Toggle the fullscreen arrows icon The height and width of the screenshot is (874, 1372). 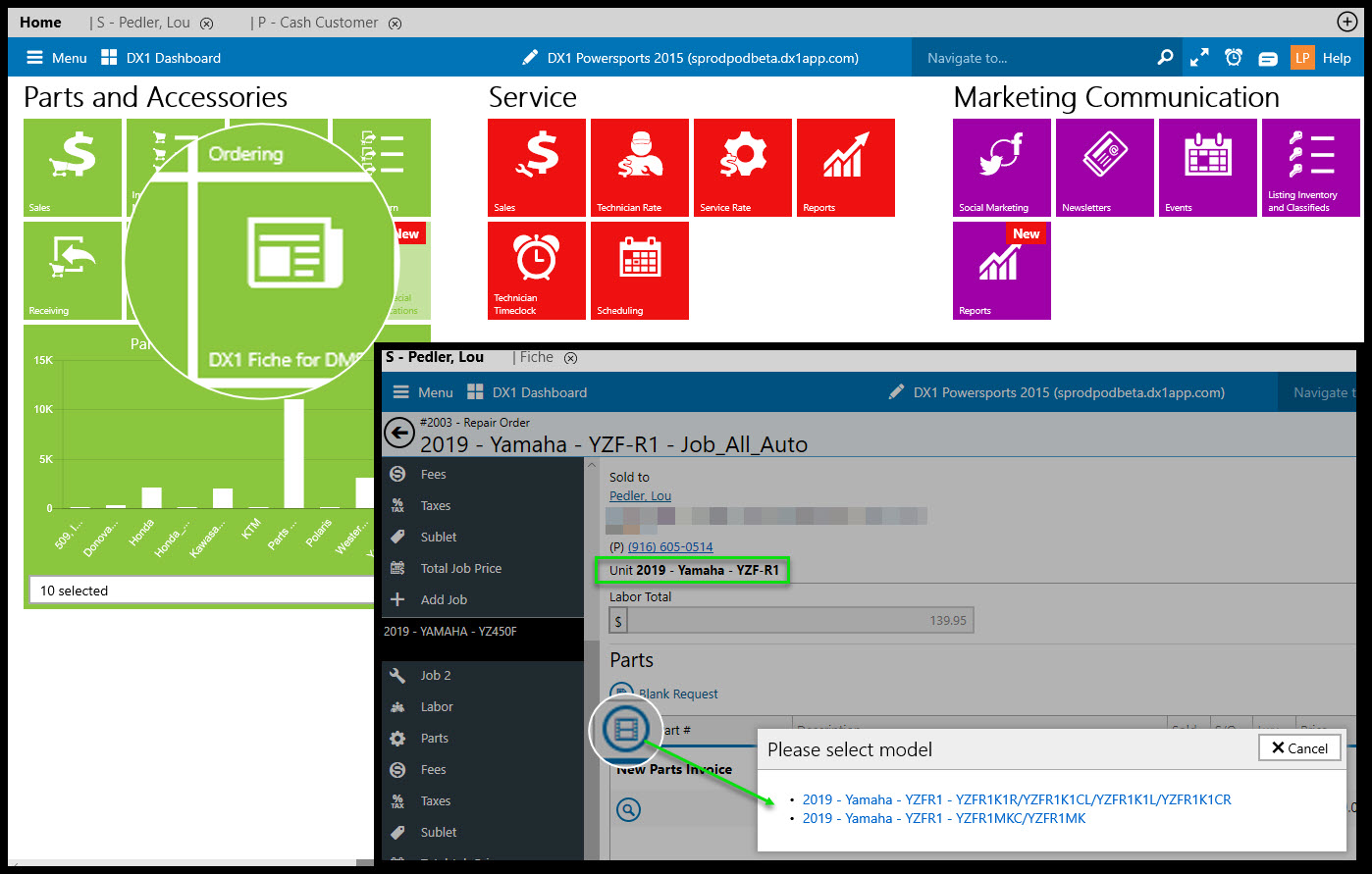pos(1199,58)
